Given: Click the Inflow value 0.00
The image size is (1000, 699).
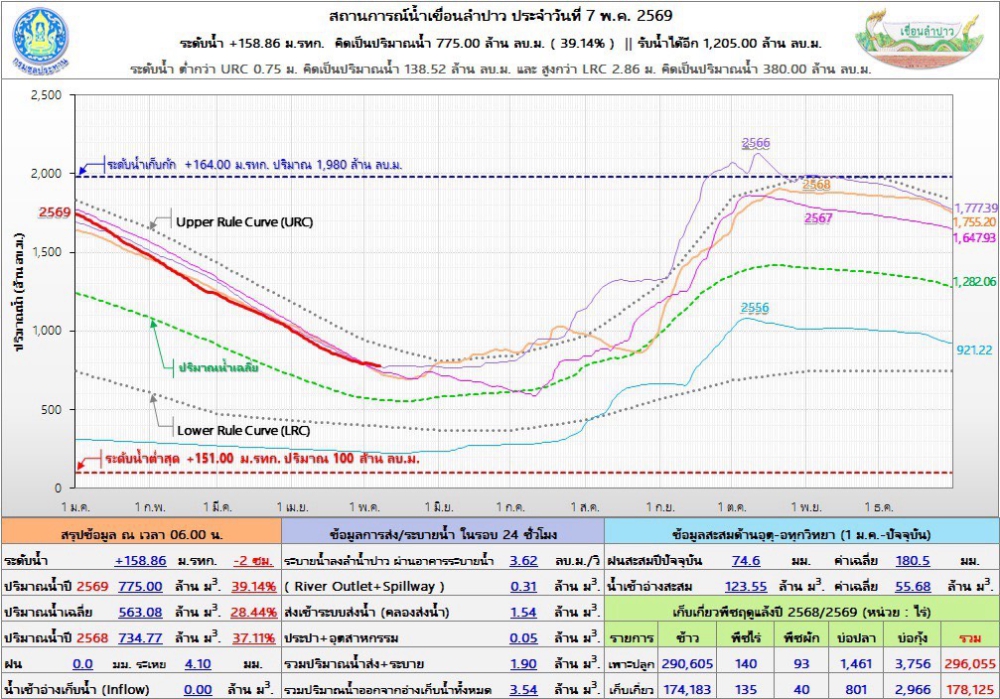Looking at the screenshot, I should click(x=198, y=689).
